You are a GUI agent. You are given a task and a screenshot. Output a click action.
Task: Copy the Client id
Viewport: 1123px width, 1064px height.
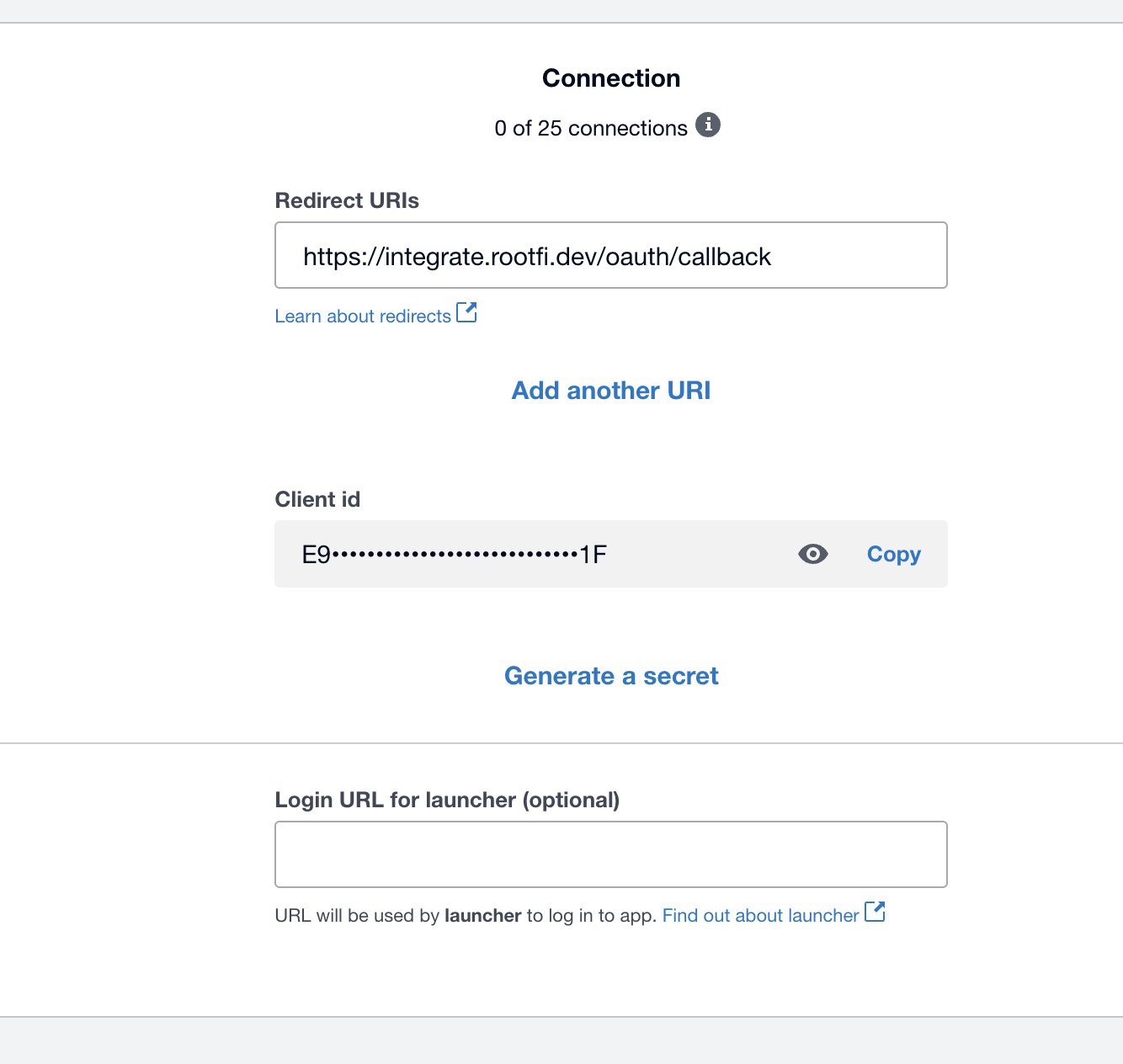893,554
